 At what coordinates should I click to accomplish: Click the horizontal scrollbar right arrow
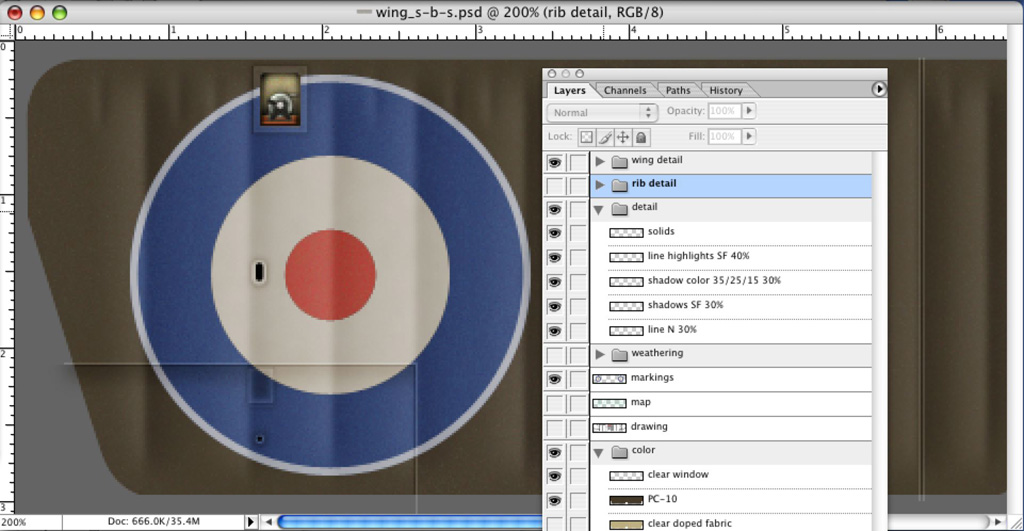point(997,522)
